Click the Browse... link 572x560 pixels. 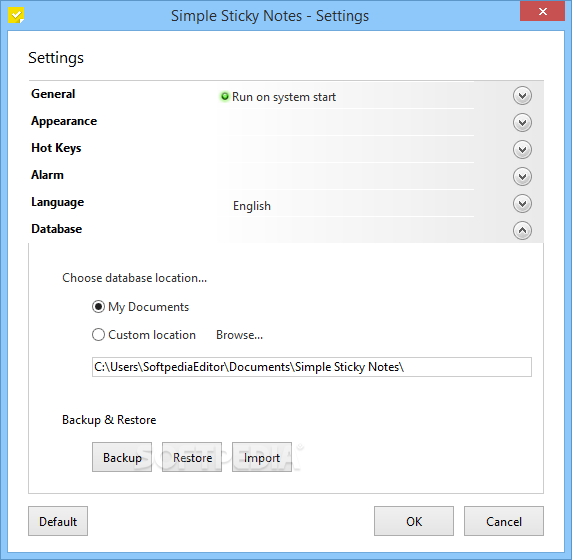click(239, 335)
